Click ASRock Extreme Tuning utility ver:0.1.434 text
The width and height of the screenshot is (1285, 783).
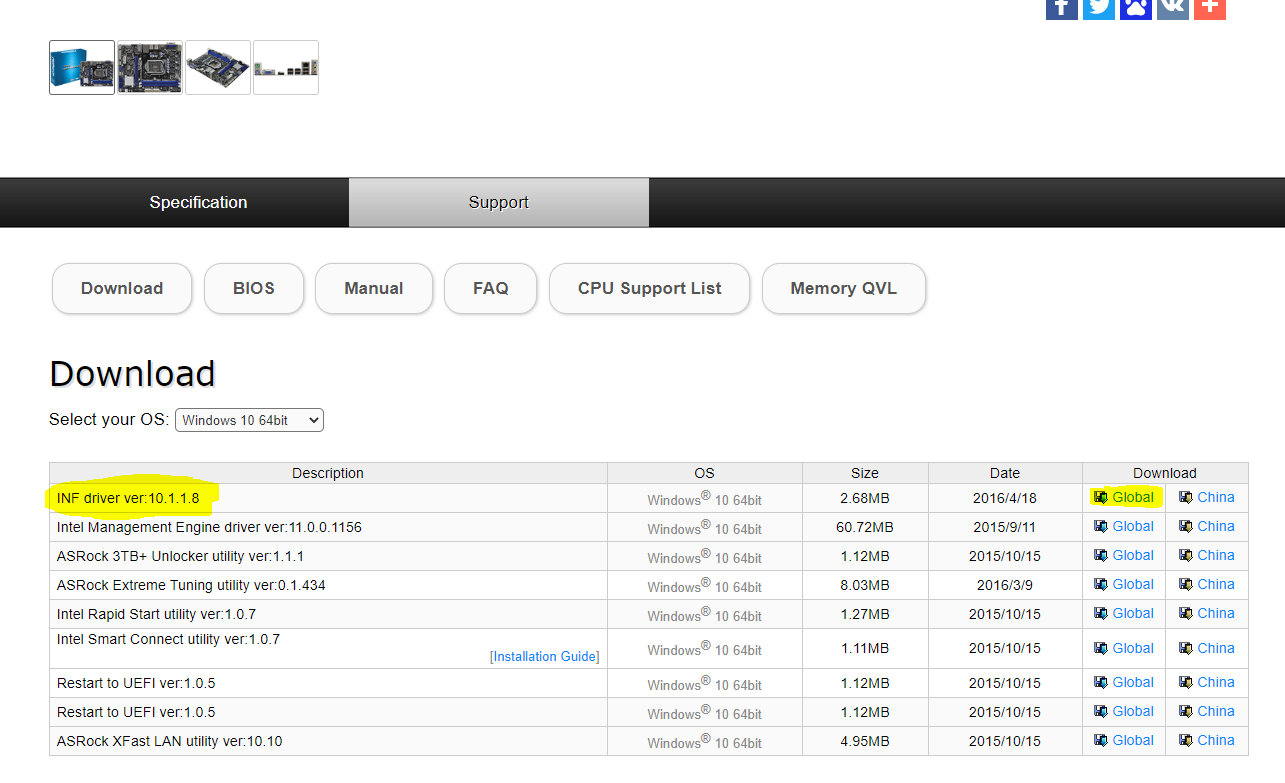[191, 584]
